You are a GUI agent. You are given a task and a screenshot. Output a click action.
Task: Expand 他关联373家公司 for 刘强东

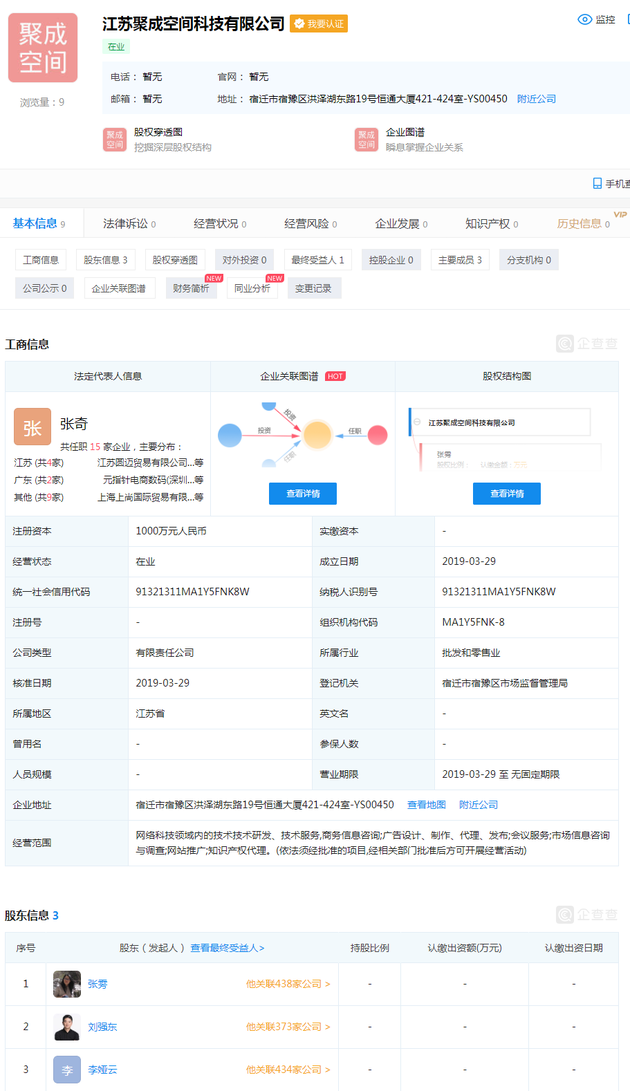pyautogui.click(x=288, y=1027)
